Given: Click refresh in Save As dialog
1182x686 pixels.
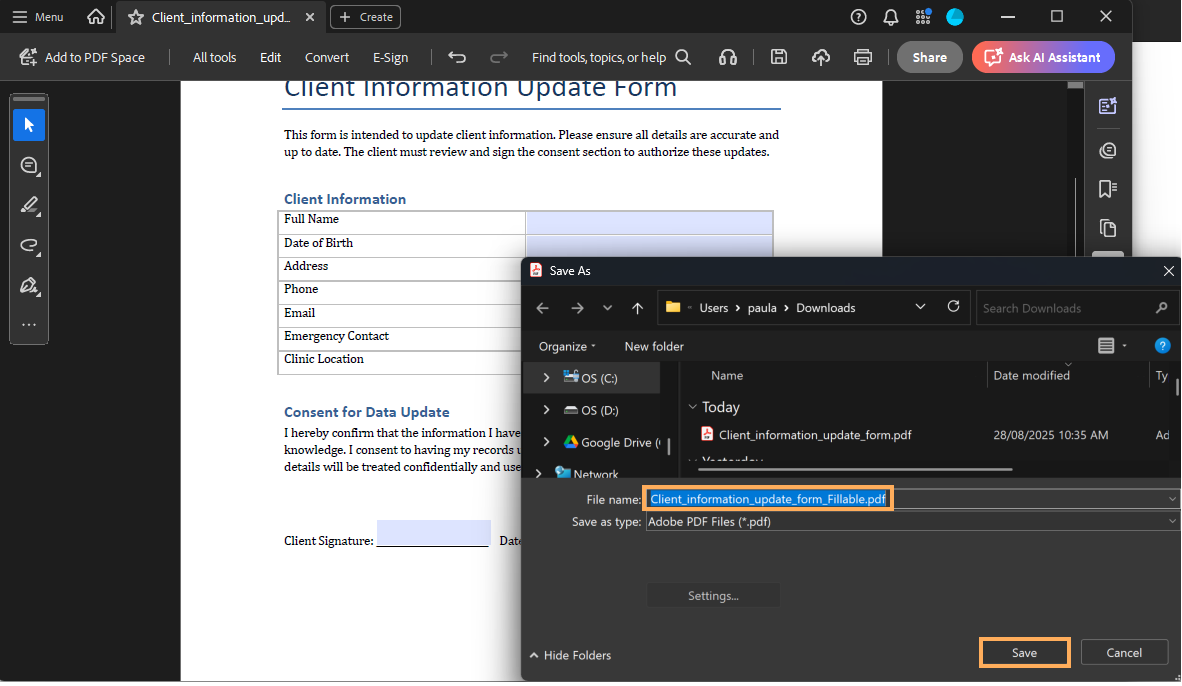Looking at the screenshot, I should [x=953, y=307].
